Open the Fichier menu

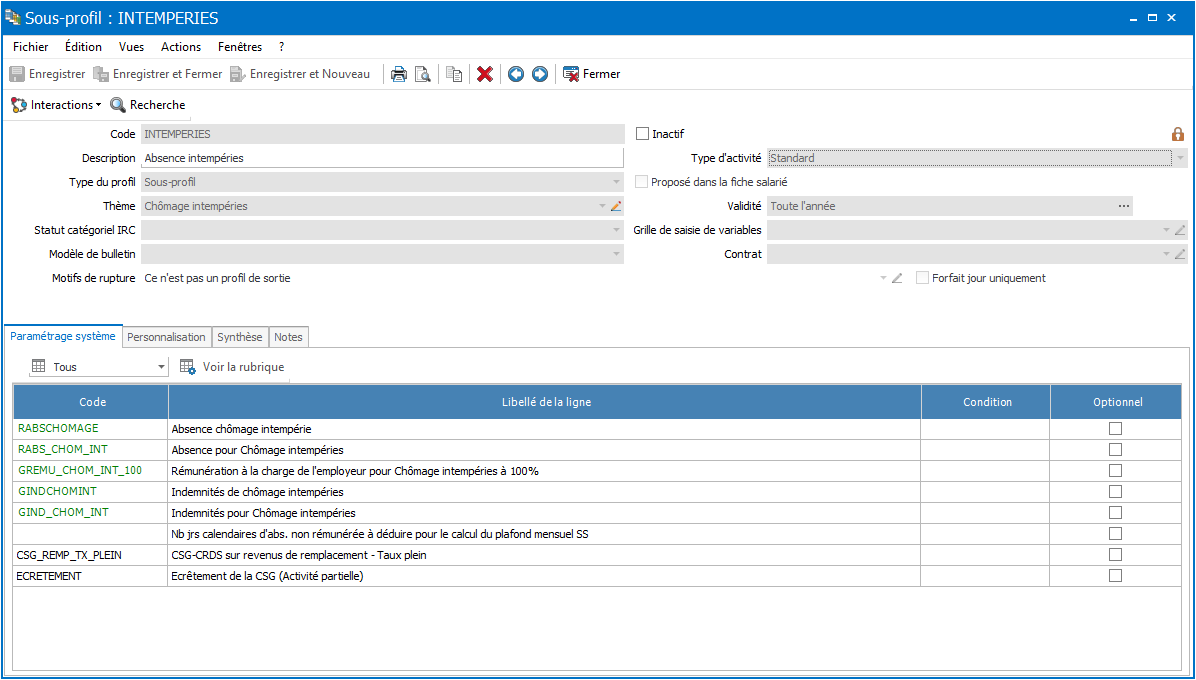[31, 47]
